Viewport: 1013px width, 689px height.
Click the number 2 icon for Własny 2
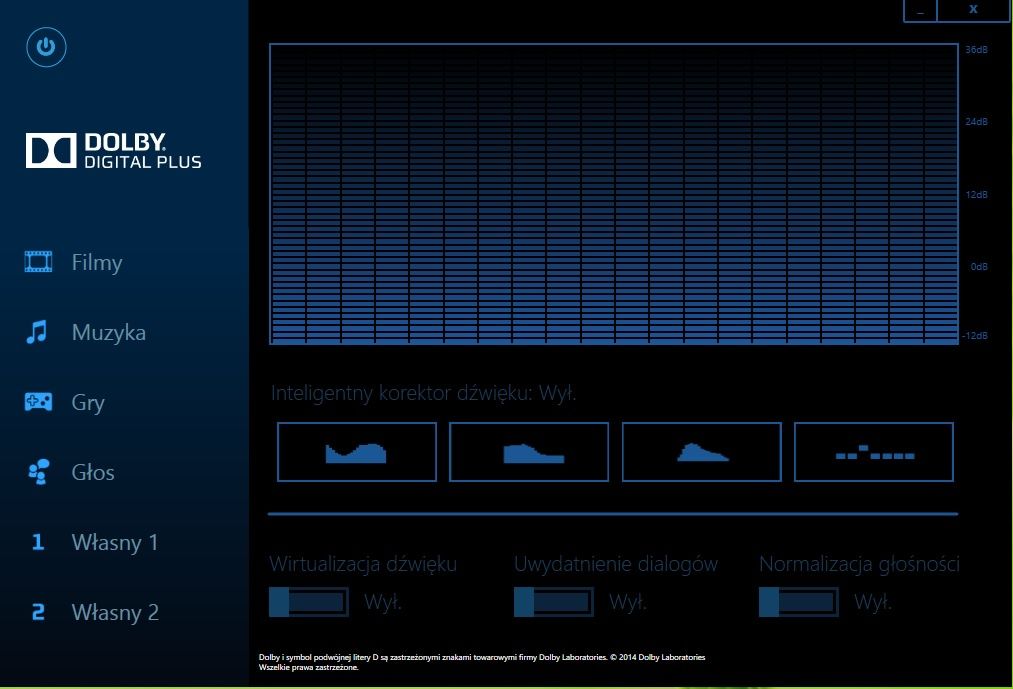pos(38,611)
